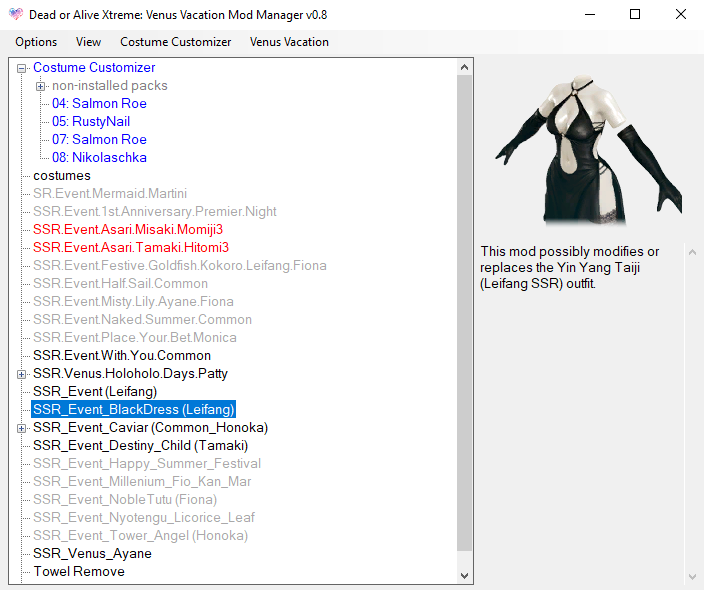Select SSR.Venus.Holoholo.Days.Patty mod
Viewport: 704px width, 590px height.
(130, 374)
